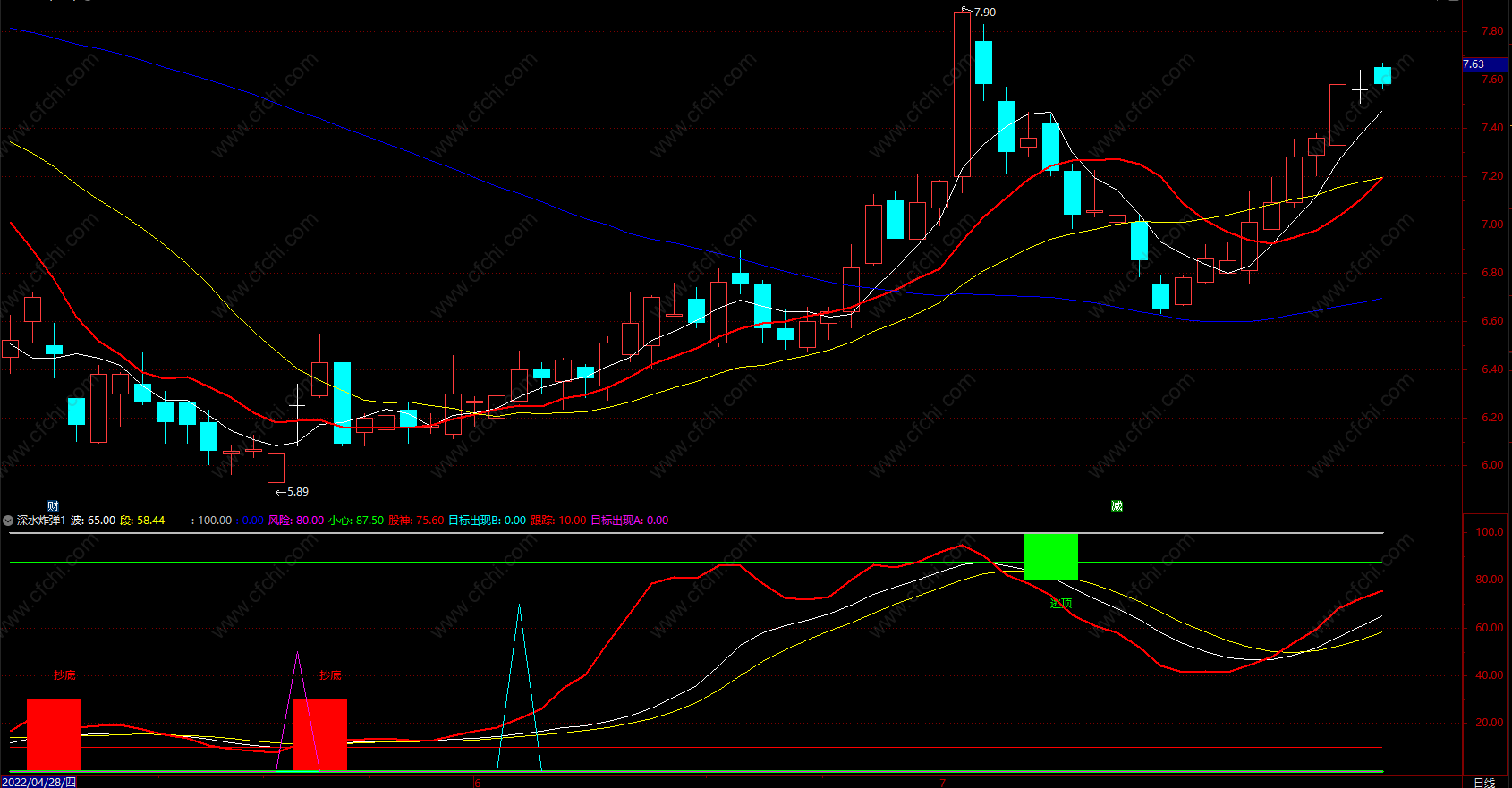
Task: Click the 段: 58.44 indicator value
Action: (x=142, y=521)
